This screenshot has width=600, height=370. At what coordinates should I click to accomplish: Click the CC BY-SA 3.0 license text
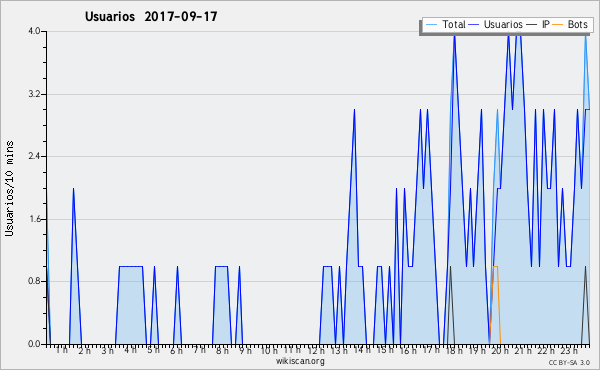(569, 362)
